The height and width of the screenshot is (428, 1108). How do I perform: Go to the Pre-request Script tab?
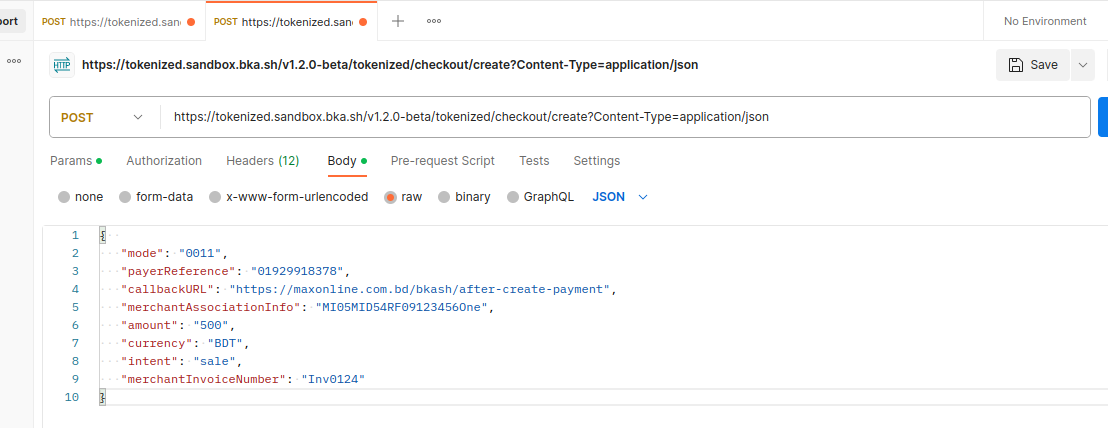click(x=442, y=161)
